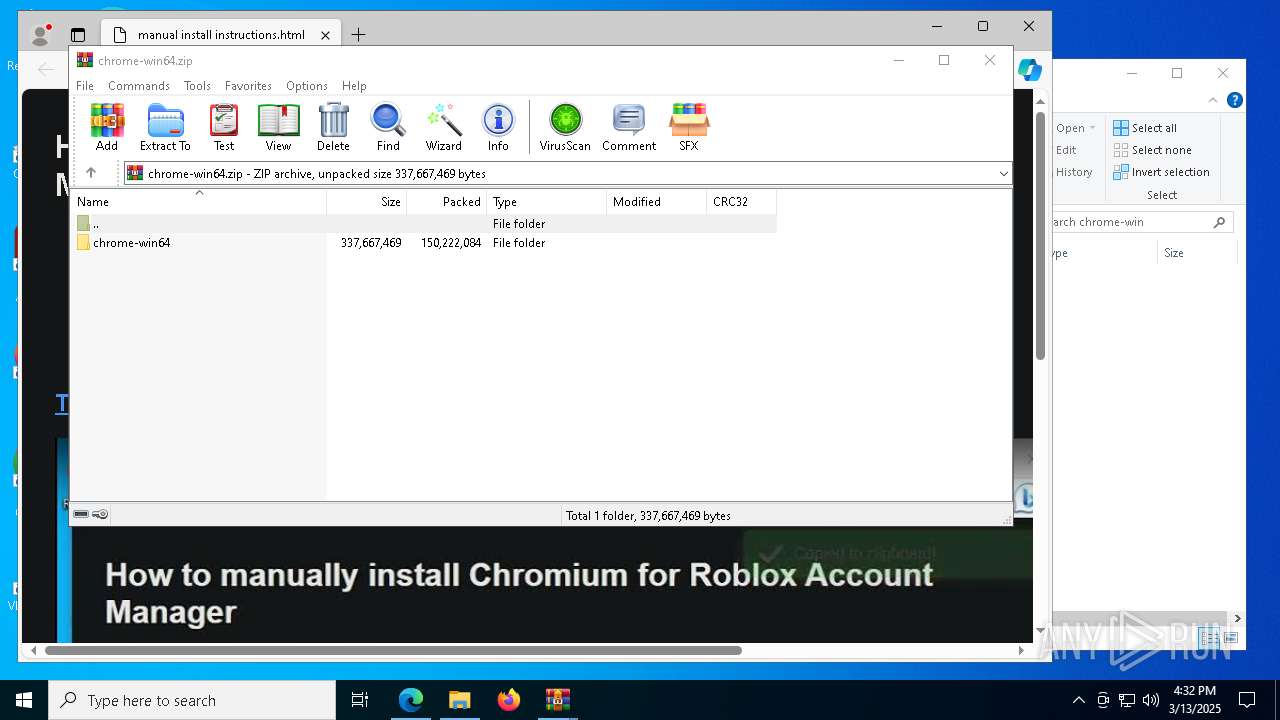Open Edge tab actions menu icon
This screenshot has width=1280, height=720.
coord(78,35)
